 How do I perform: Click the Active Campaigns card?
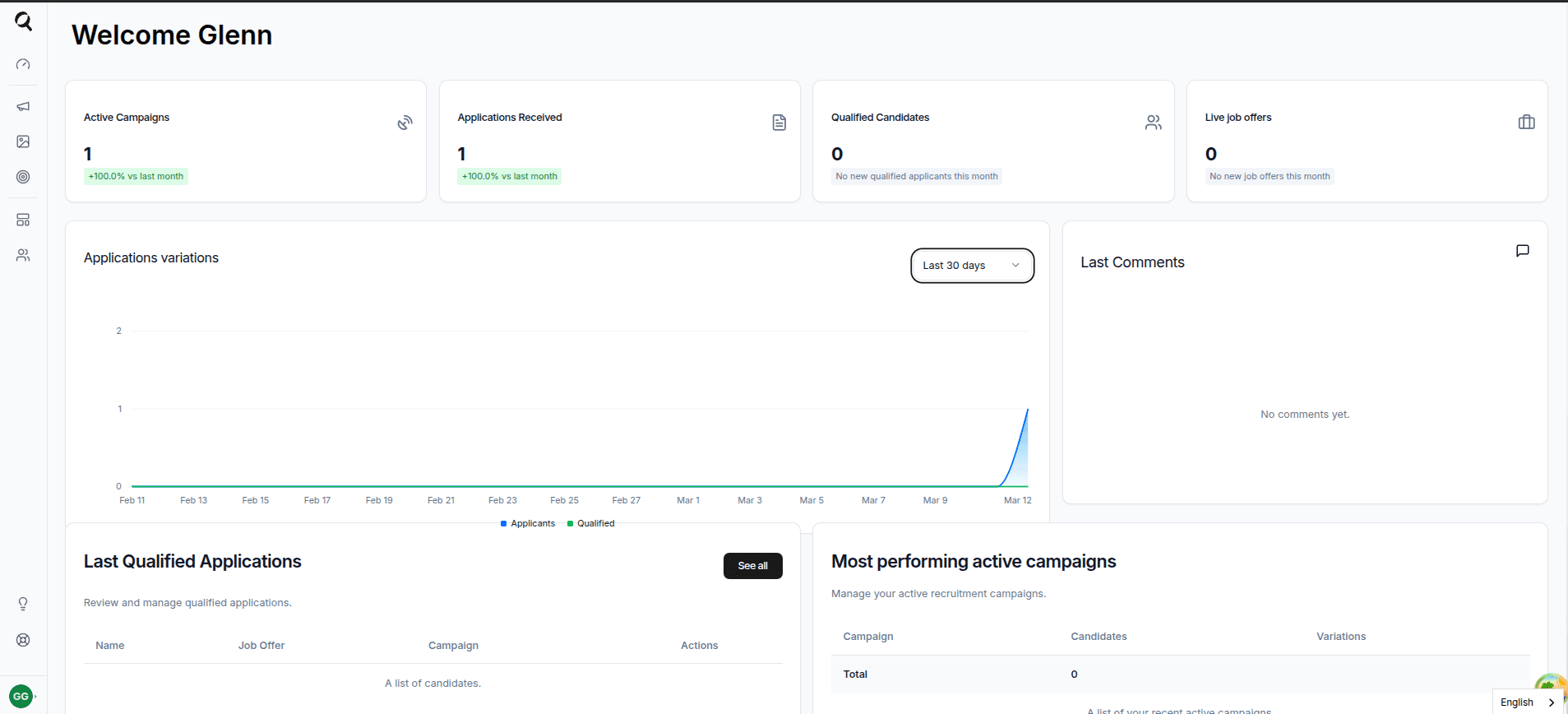(x=246, y=141)
